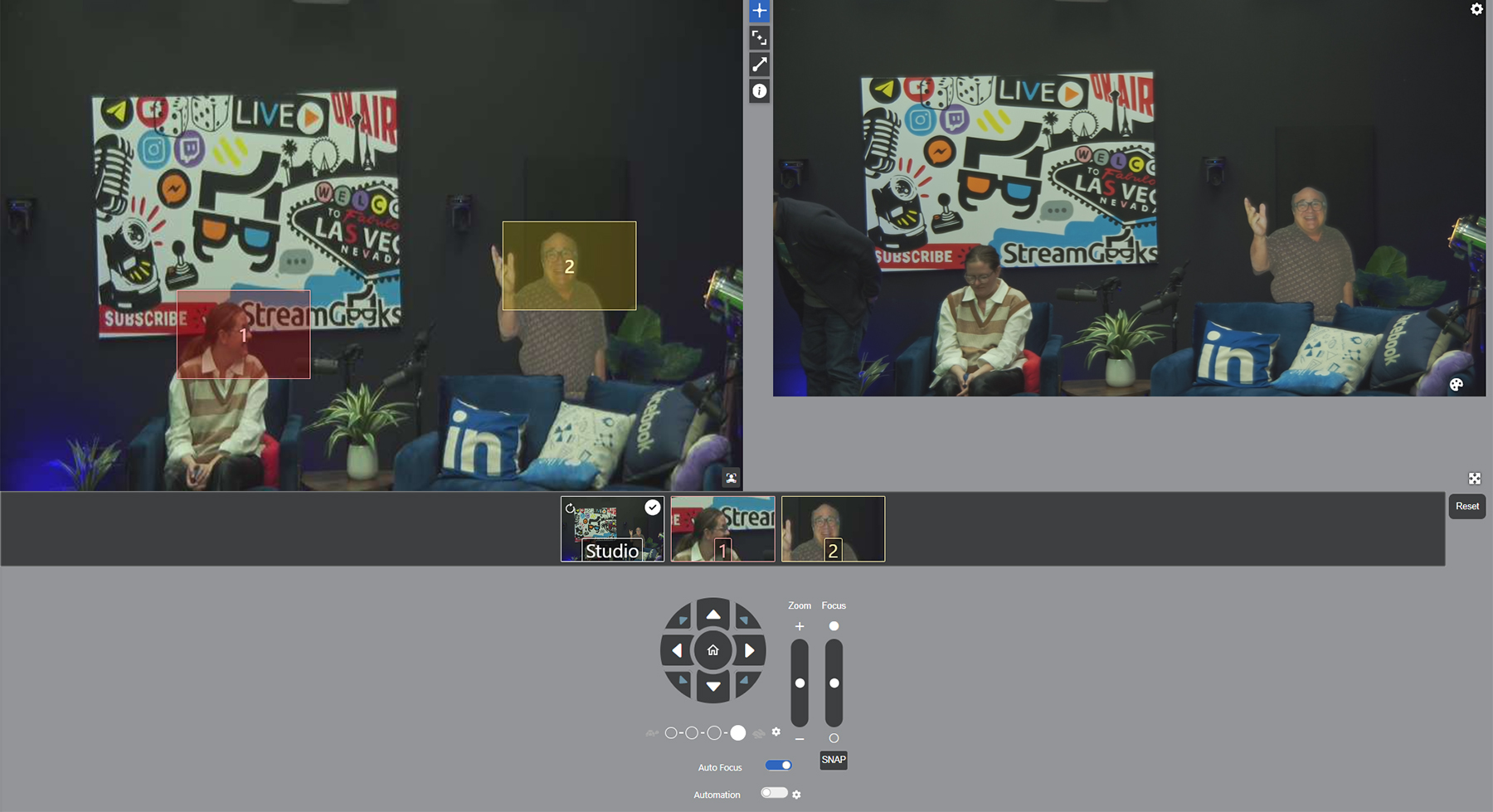Enable the Automation switch
This screenshot has width=1493, height=812.
(x=774, y=793)
